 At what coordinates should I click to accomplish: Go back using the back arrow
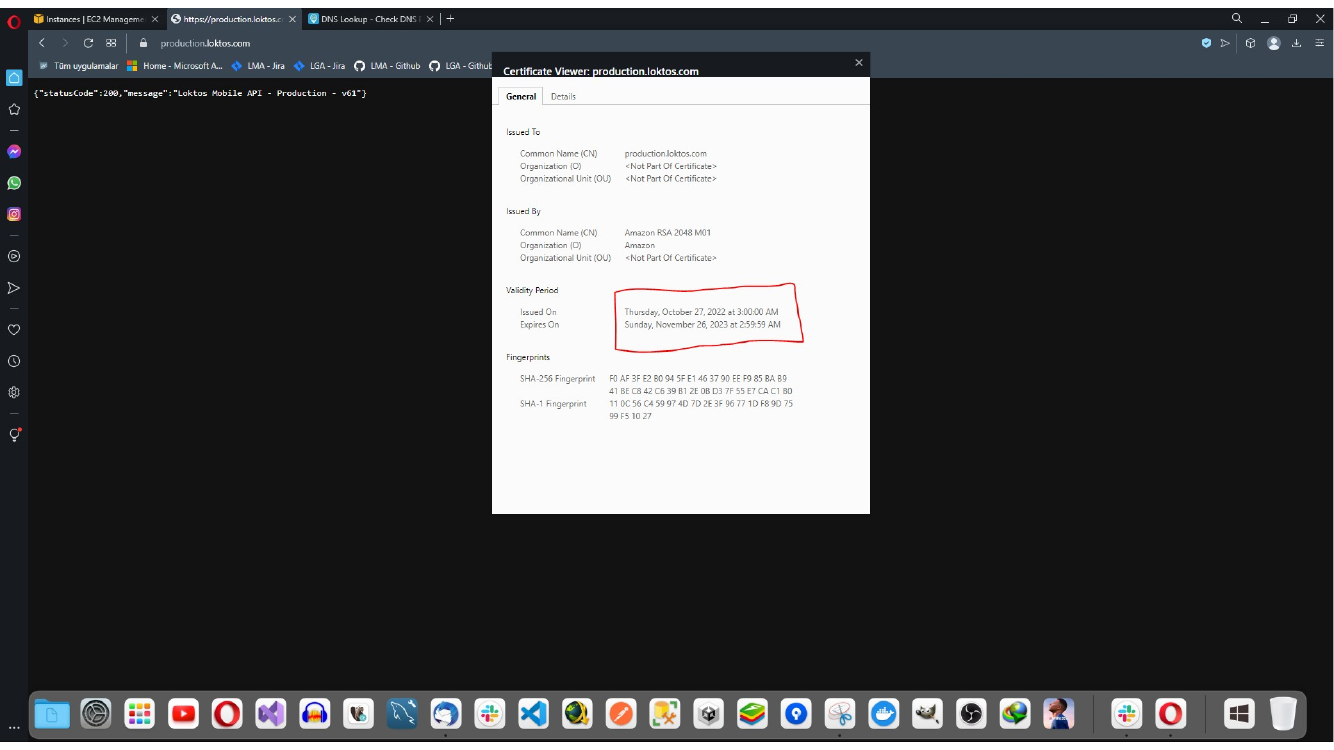pos(42,43)
